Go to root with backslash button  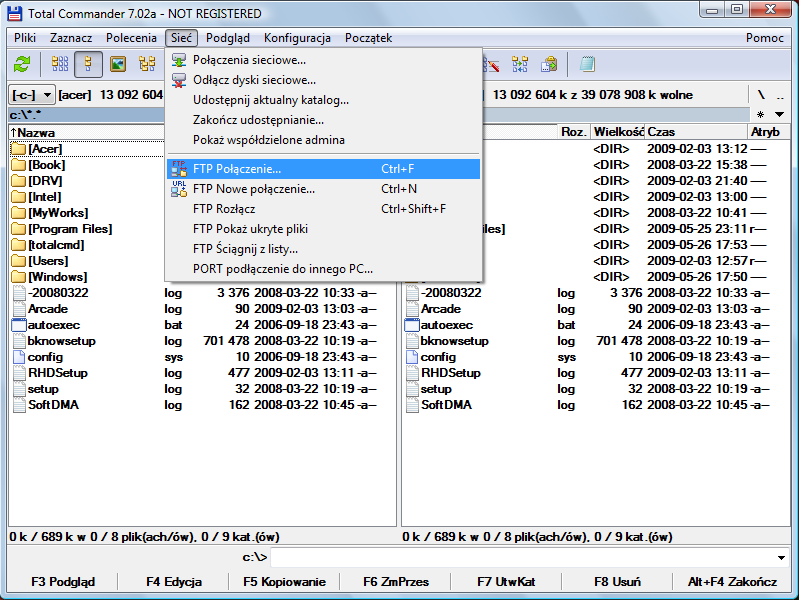tap(761, 95)
